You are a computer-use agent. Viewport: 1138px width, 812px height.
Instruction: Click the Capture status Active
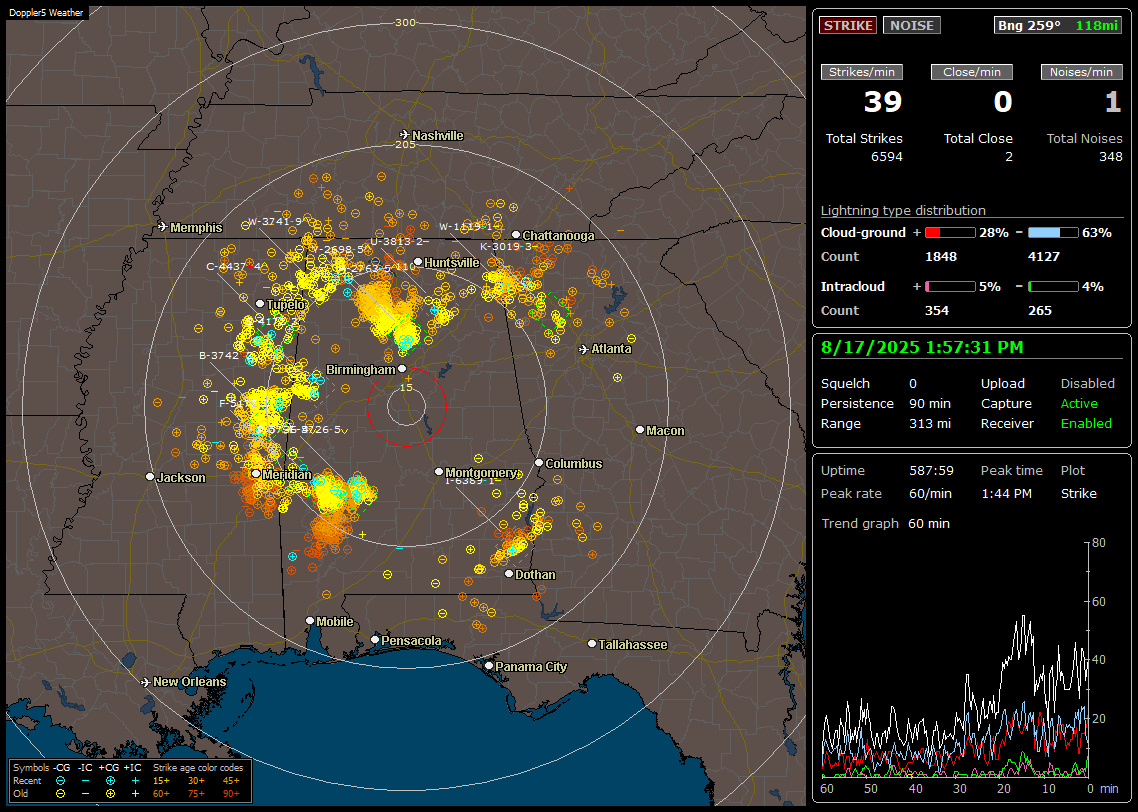[1079, 403]
